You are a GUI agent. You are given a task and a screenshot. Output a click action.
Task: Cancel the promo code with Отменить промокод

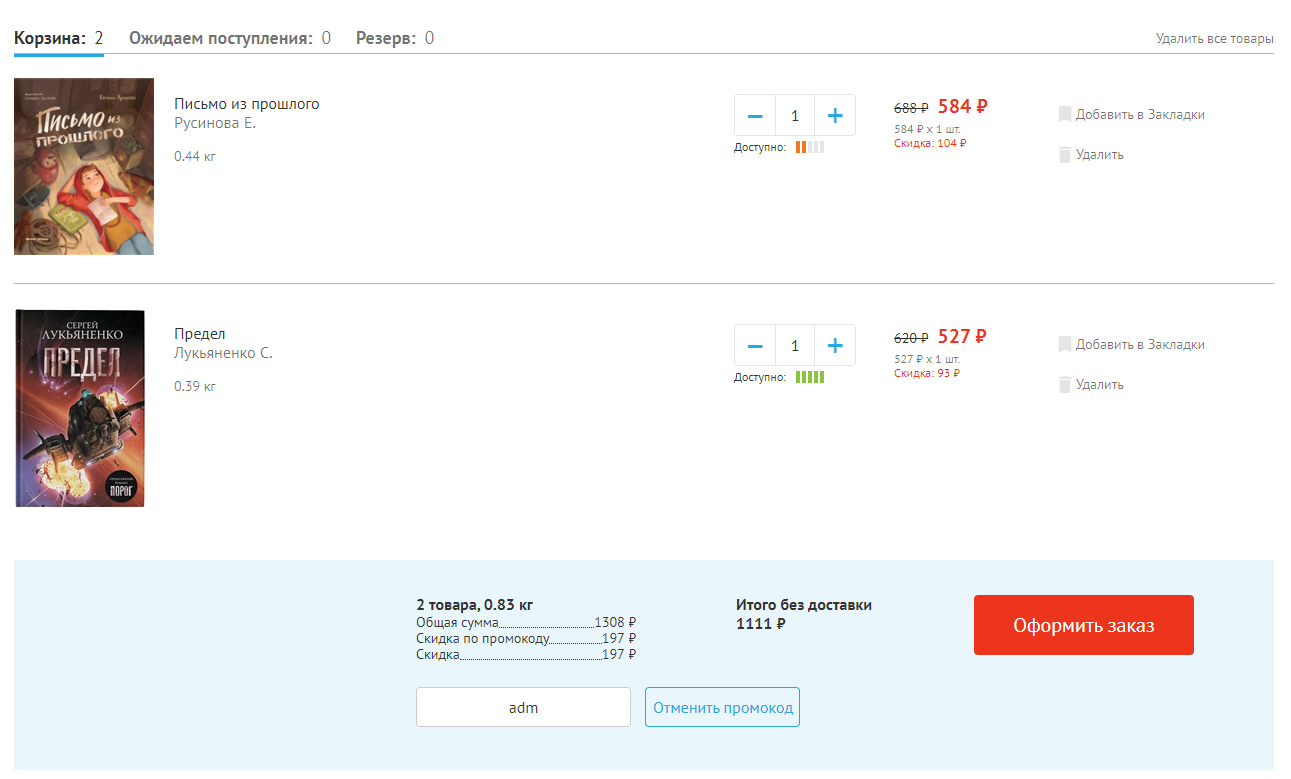(722, 708)
